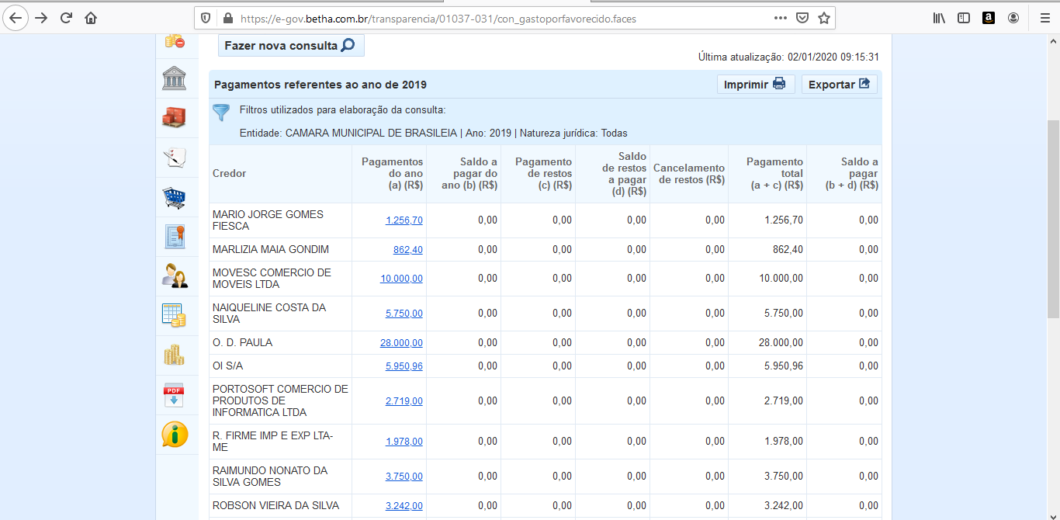
Task: Reload the page in the browser
Action: click(66, 18)
